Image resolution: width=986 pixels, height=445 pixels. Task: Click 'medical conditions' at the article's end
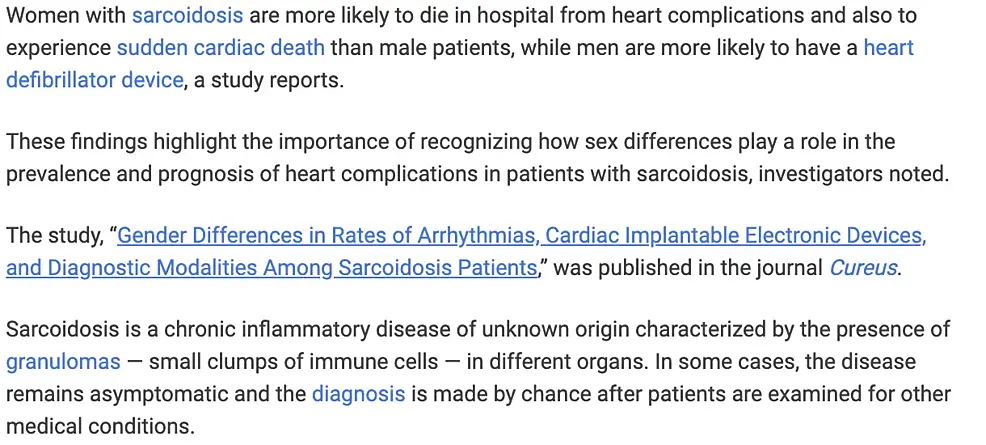97,426
